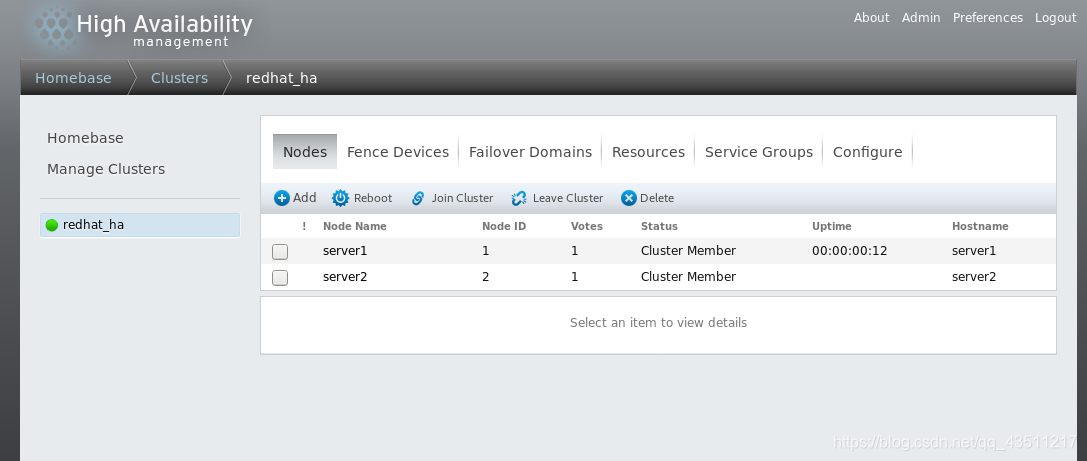The width and height of the screenshot is (1087, 461).
Task: Click the blue plus Add icon
Action: (282, 198)
